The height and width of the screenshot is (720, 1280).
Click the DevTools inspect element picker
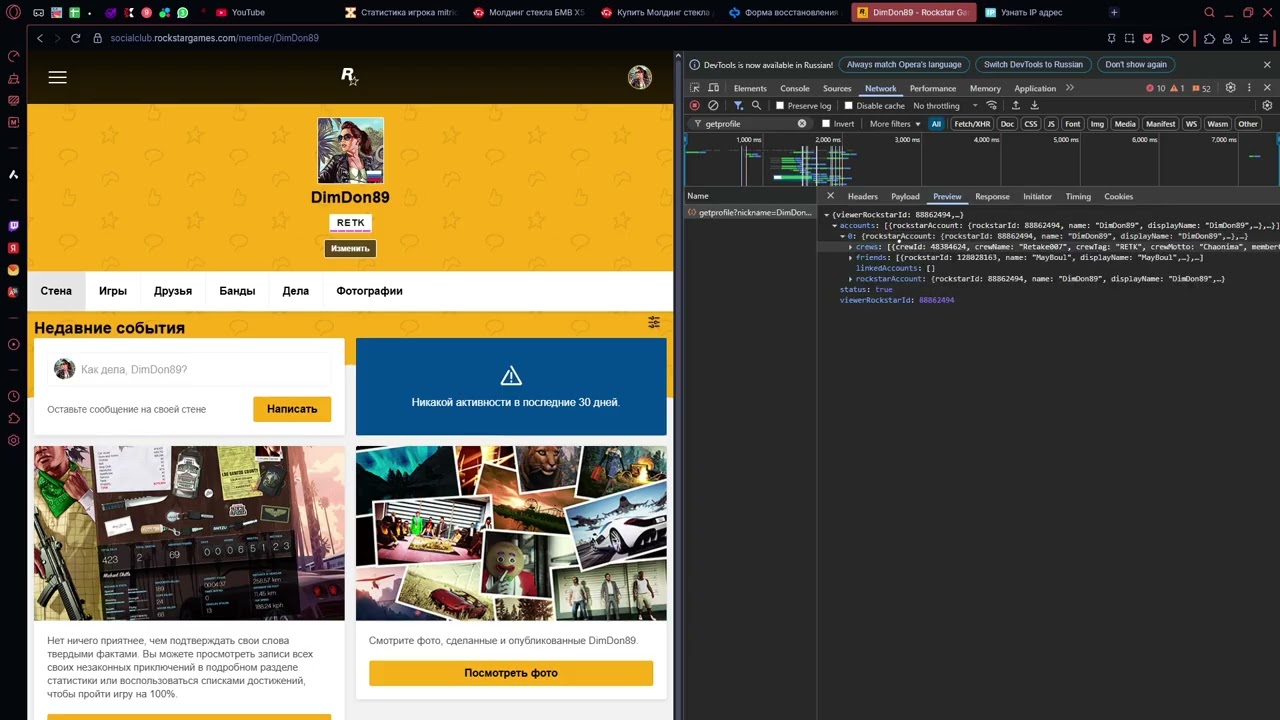tap(695, 88)
